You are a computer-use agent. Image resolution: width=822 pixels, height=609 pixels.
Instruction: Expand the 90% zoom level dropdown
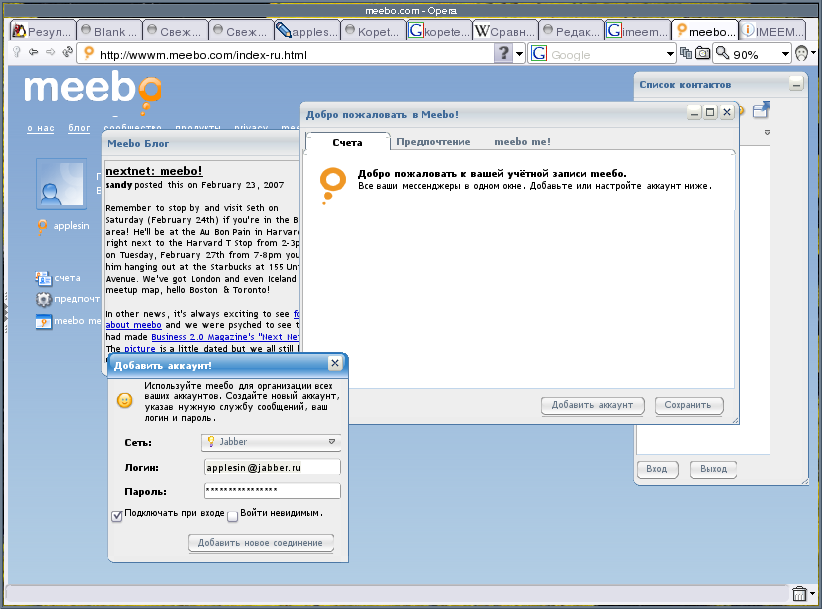coord(786,54)
